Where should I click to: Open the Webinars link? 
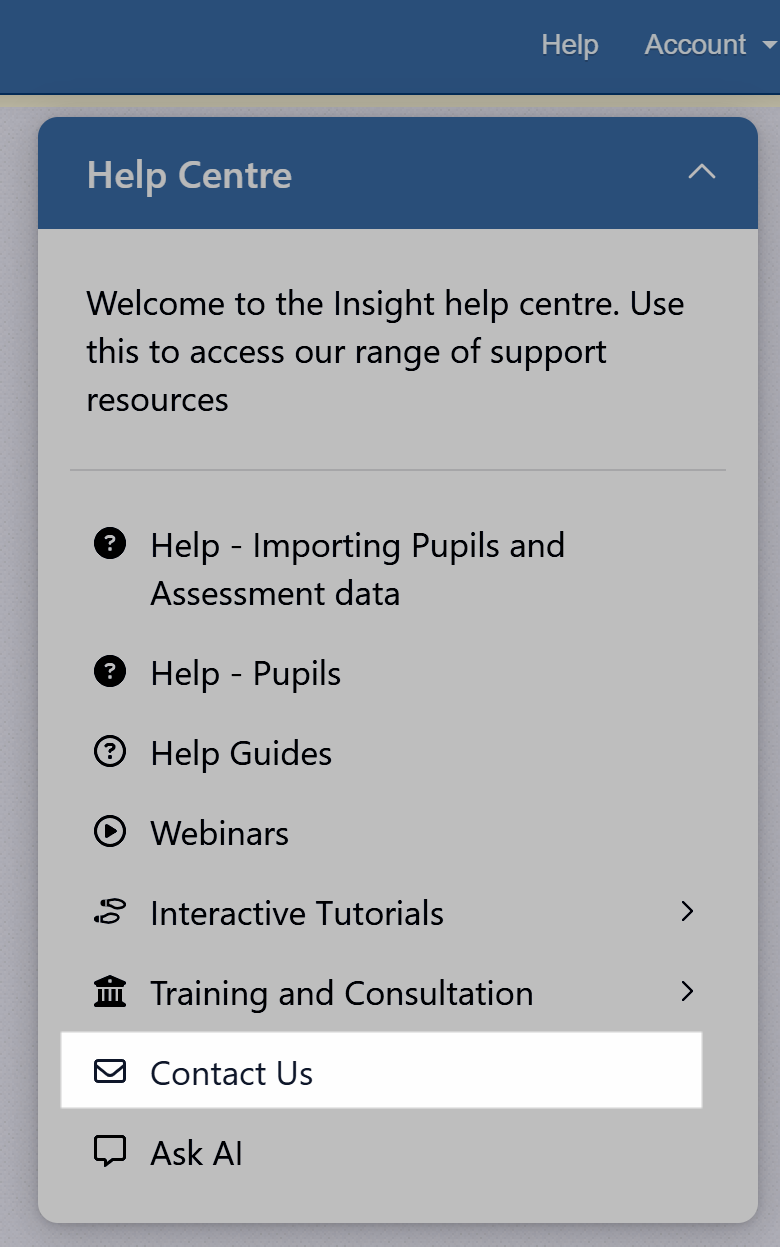[220, 833]
